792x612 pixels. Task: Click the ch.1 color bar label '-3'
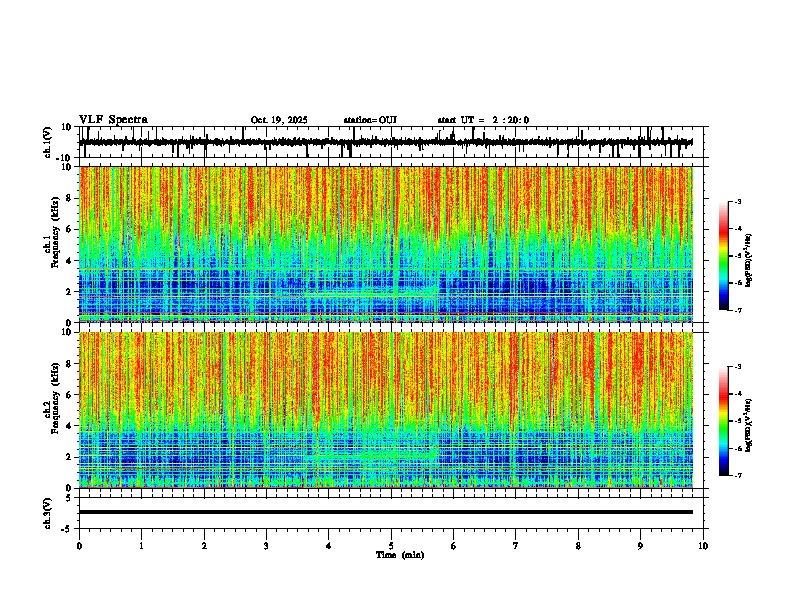click(x=737, y=202)
